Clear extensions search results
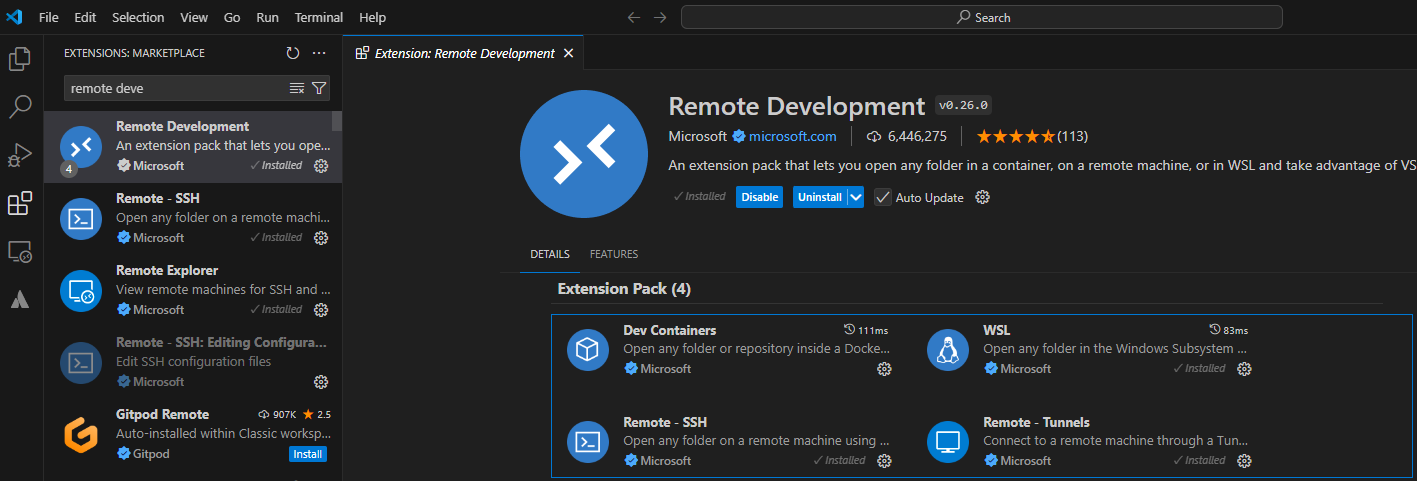The width and height of the screenshot is (1417, 481). [297, 88]
